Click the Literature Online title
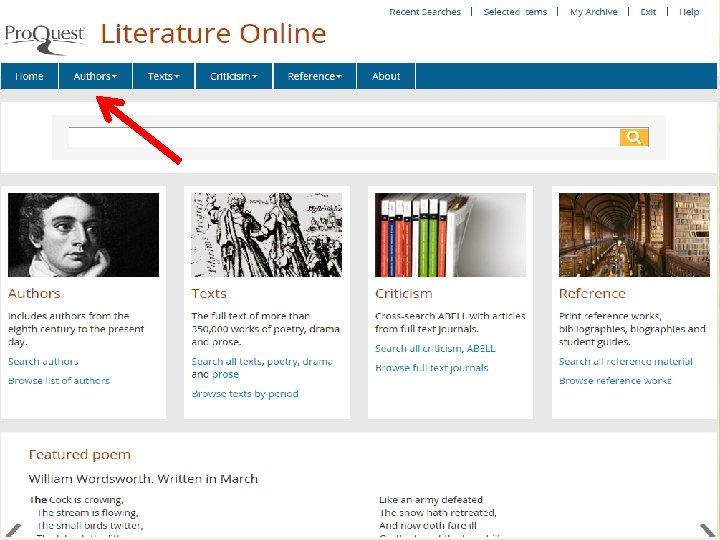 tap(214, 34)
